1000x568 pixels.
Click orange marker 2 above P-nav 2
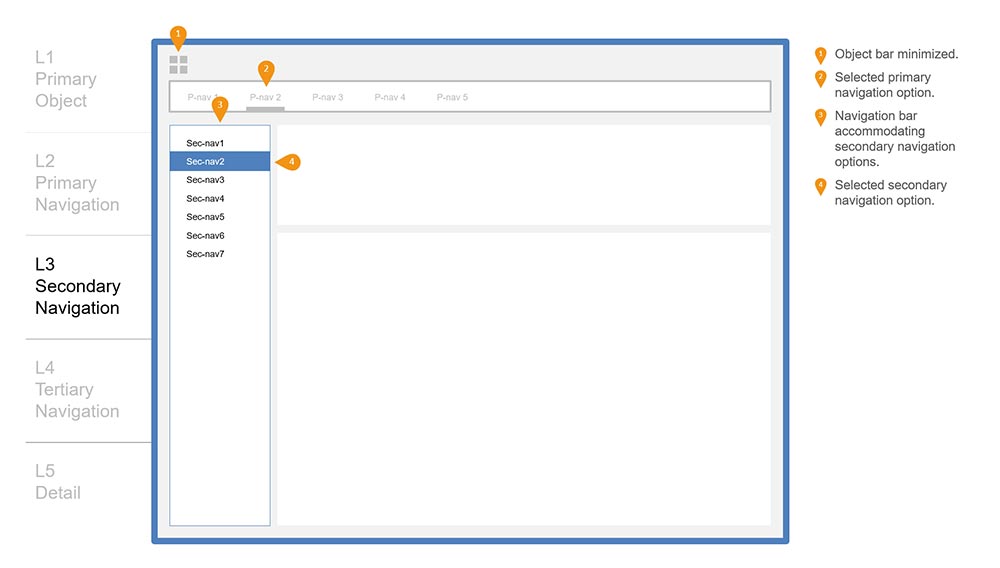pos(265,70)
